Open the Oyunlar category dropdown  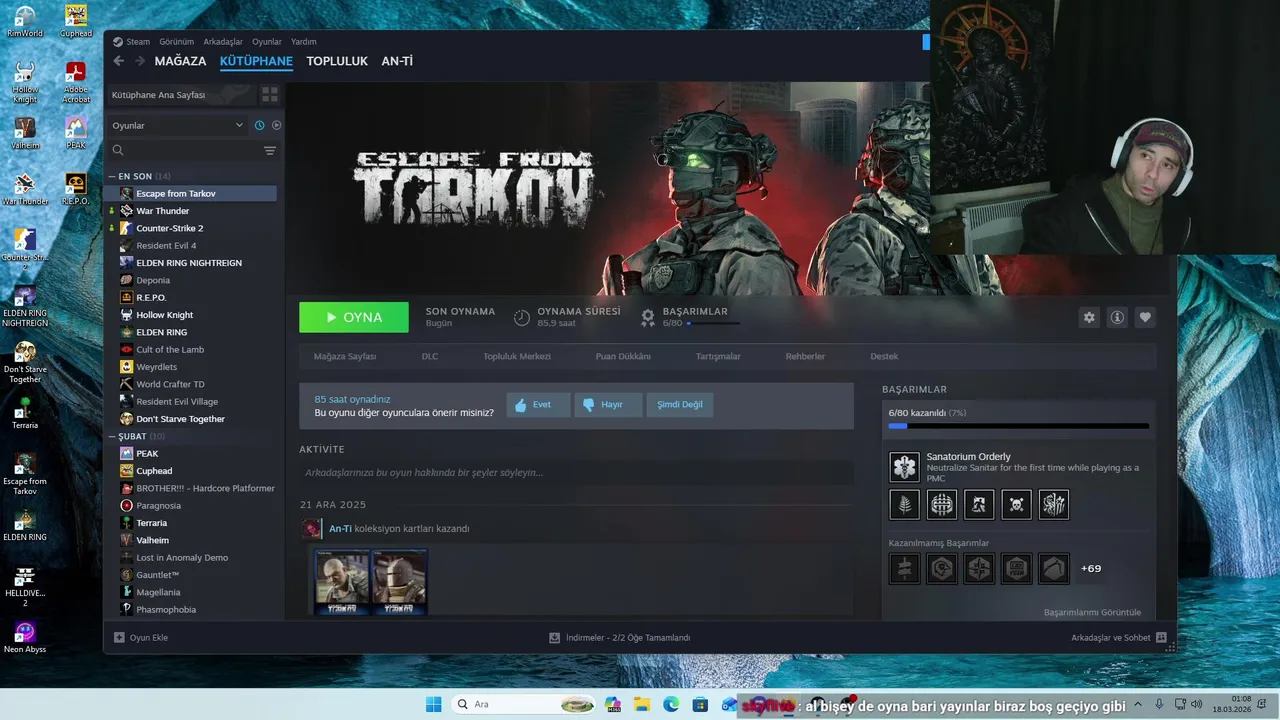click(177, 125)
